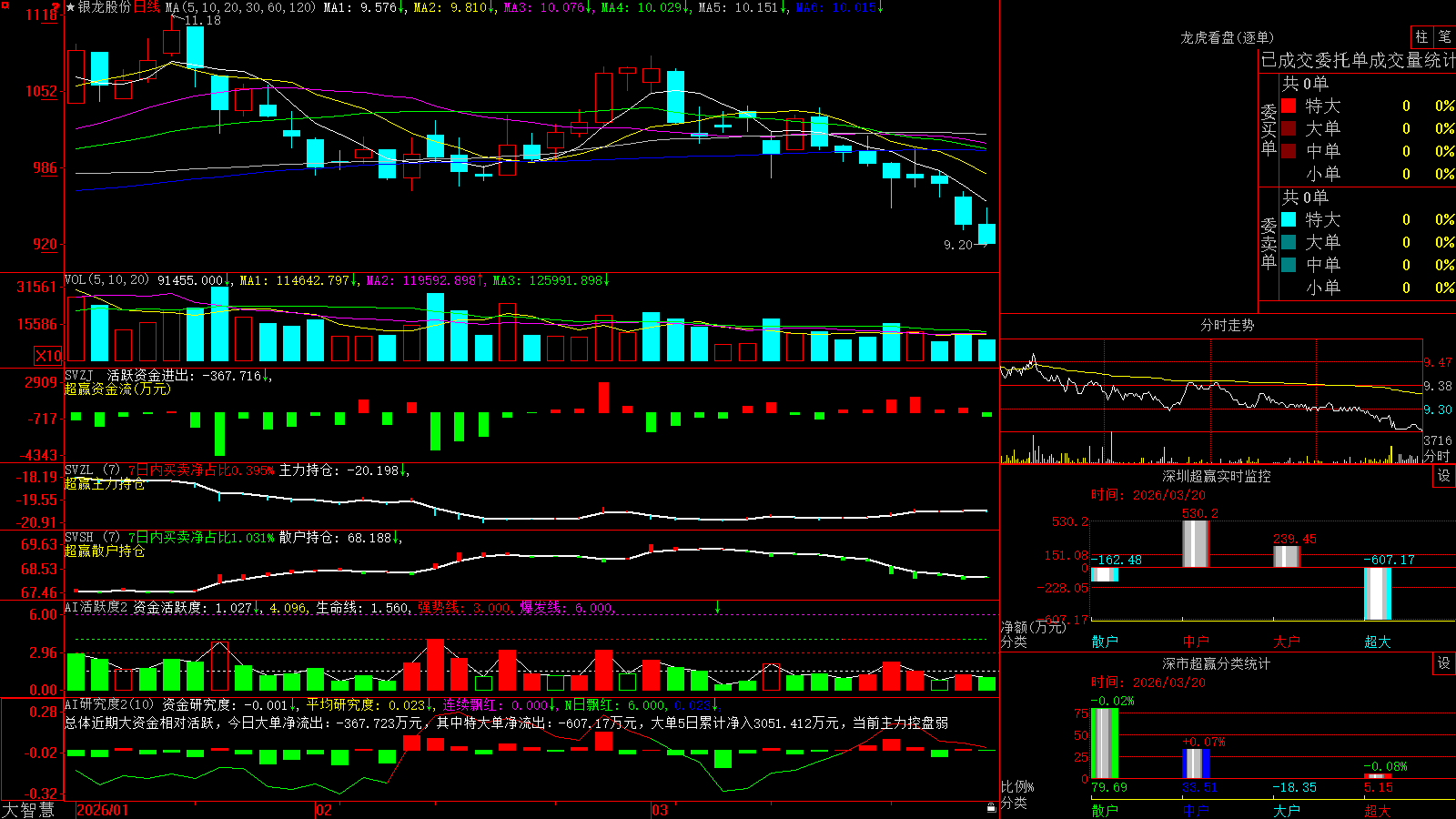1456x819 pixels.
Task: Click the 超赢散户持仓 yellow label
Action: [x=105, y=551]
